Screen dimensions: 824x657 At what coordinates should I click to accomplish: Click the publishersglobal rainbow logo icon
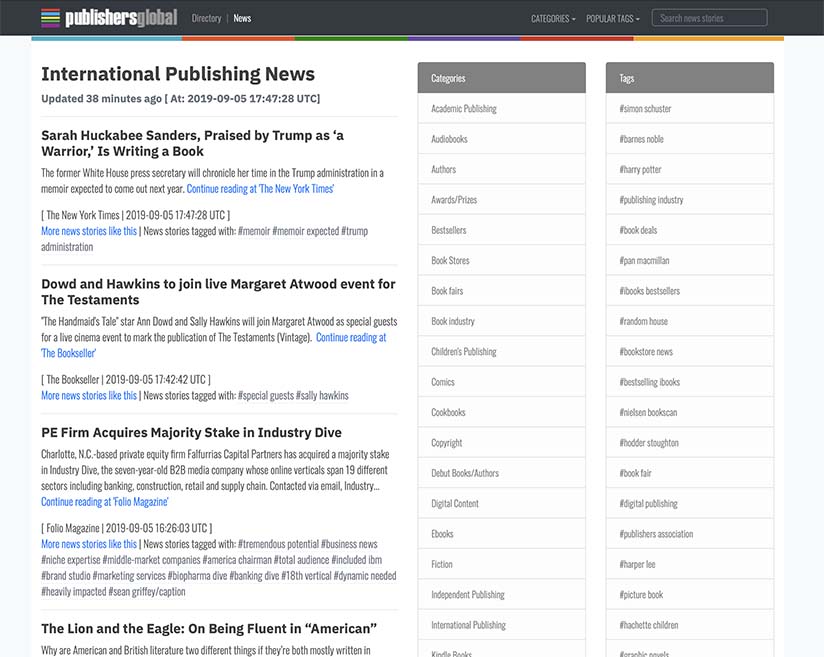point(50,18)
